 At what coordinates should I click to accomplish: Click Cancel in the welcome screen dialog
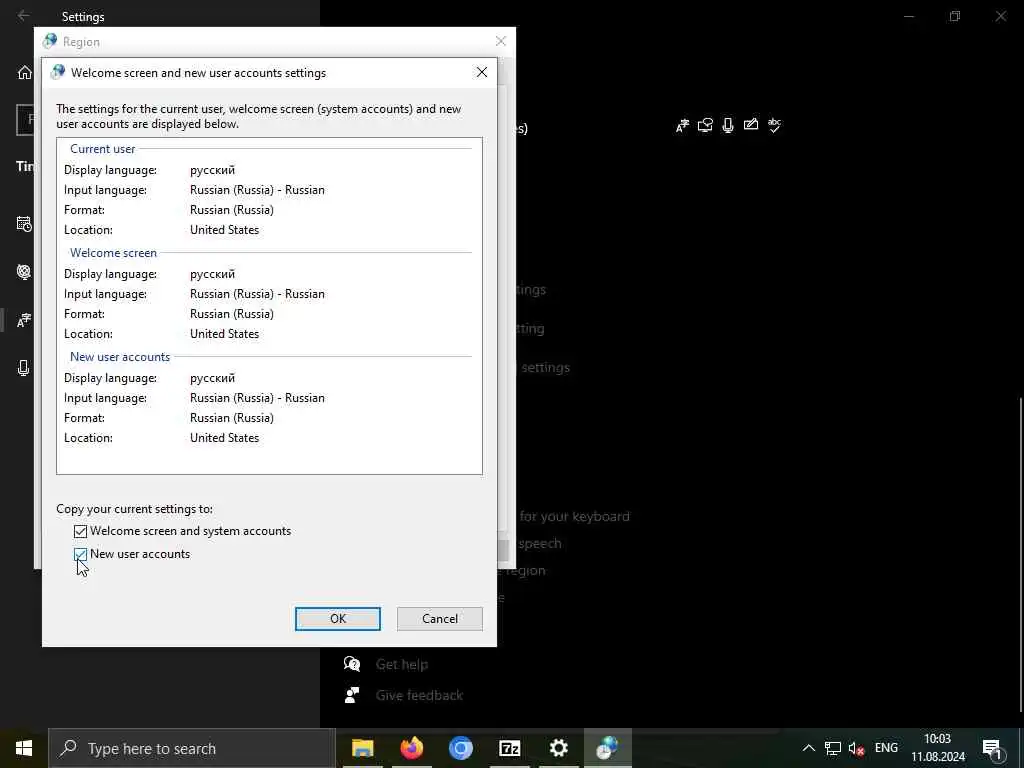coord(440,618)
